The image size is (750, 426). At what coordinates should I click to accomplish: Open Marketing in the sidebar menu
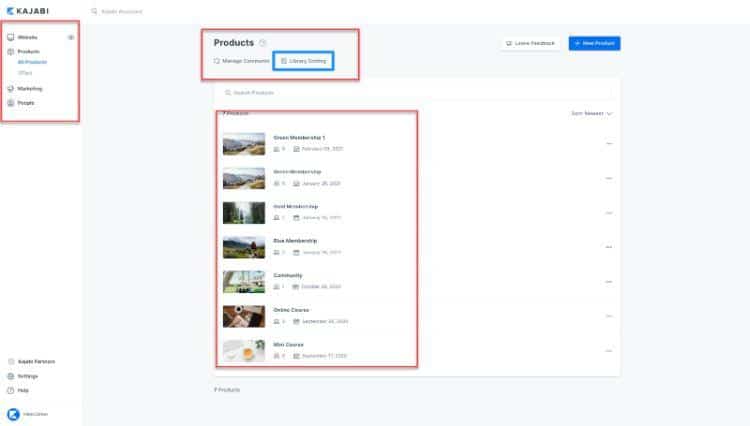30,89
